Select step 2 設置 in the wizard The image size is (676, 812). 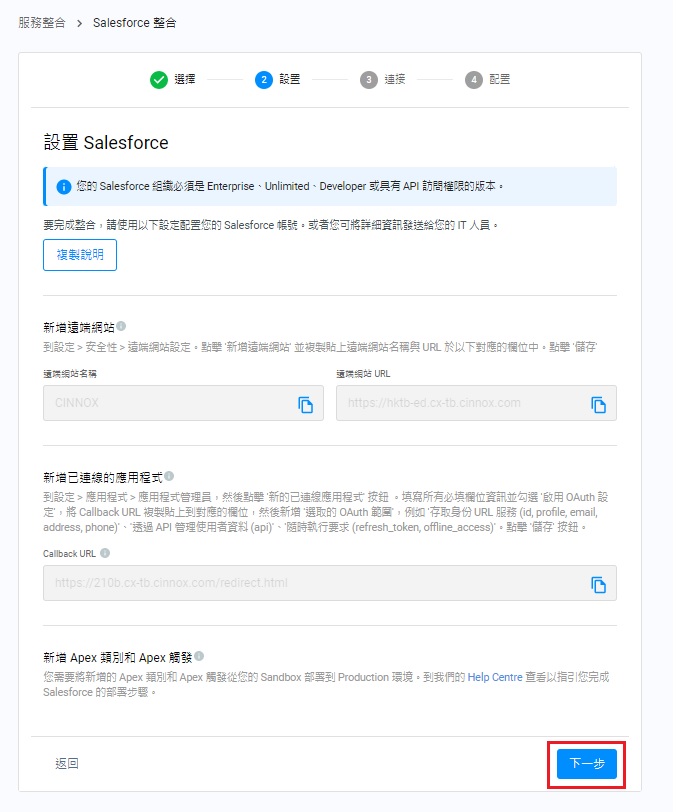[278, 80]
